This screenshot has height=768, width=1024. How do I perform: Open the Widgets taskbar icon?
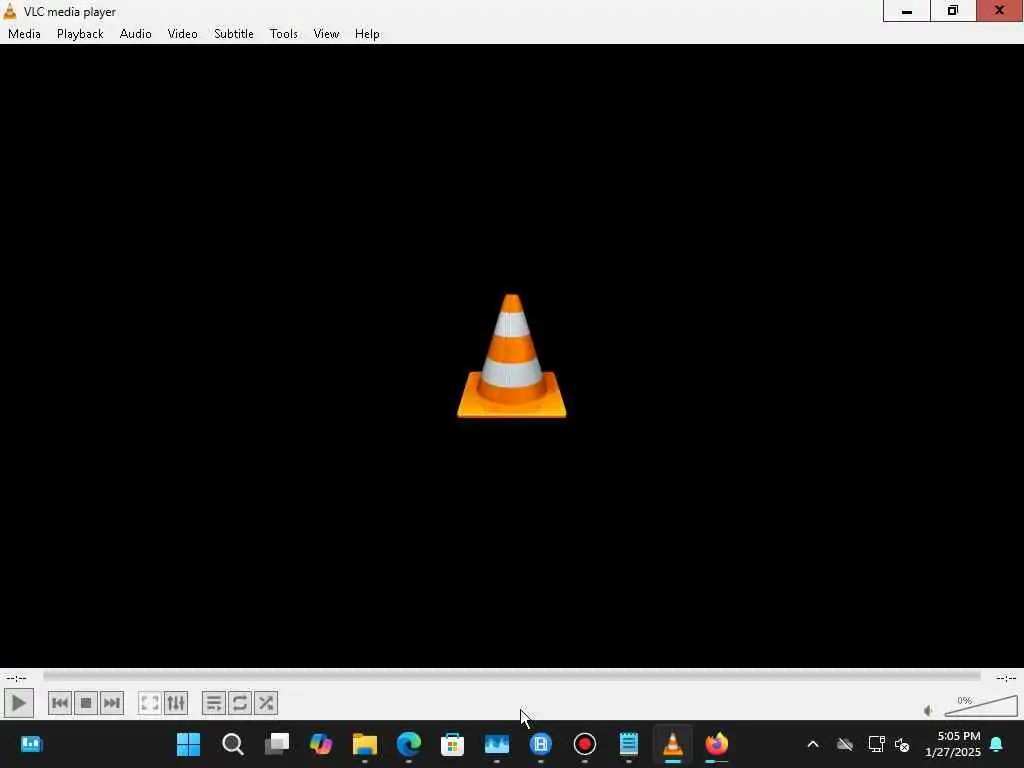pos(31,744)
